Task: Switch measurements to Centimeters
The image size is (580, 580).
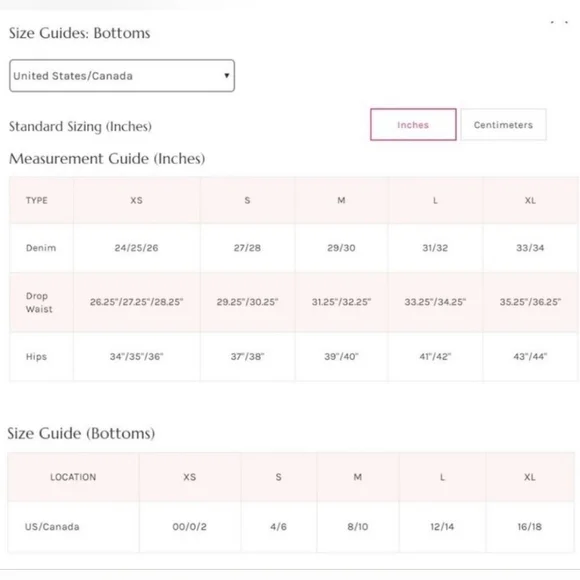Action: [503, 125]
